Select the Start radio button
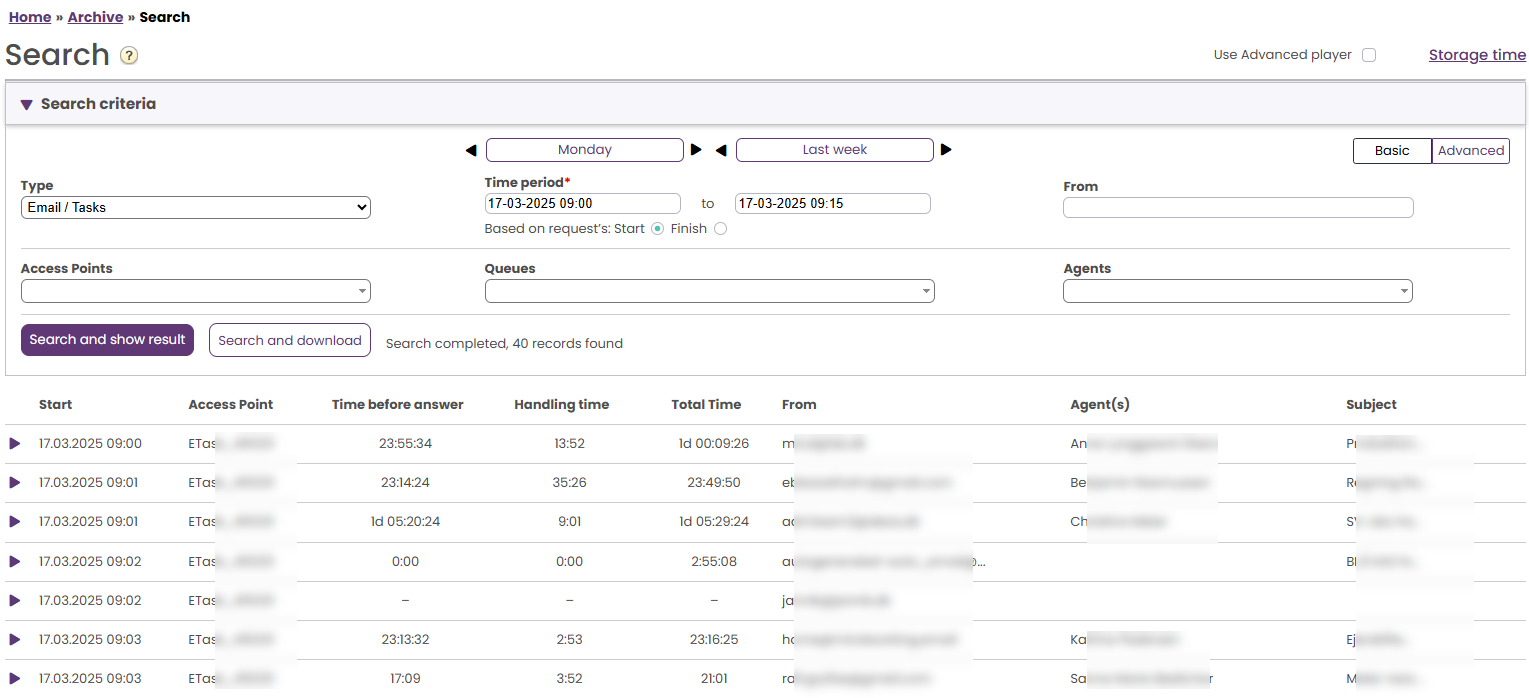This screenshot has width=1529, height=698. tap(657, 229)
